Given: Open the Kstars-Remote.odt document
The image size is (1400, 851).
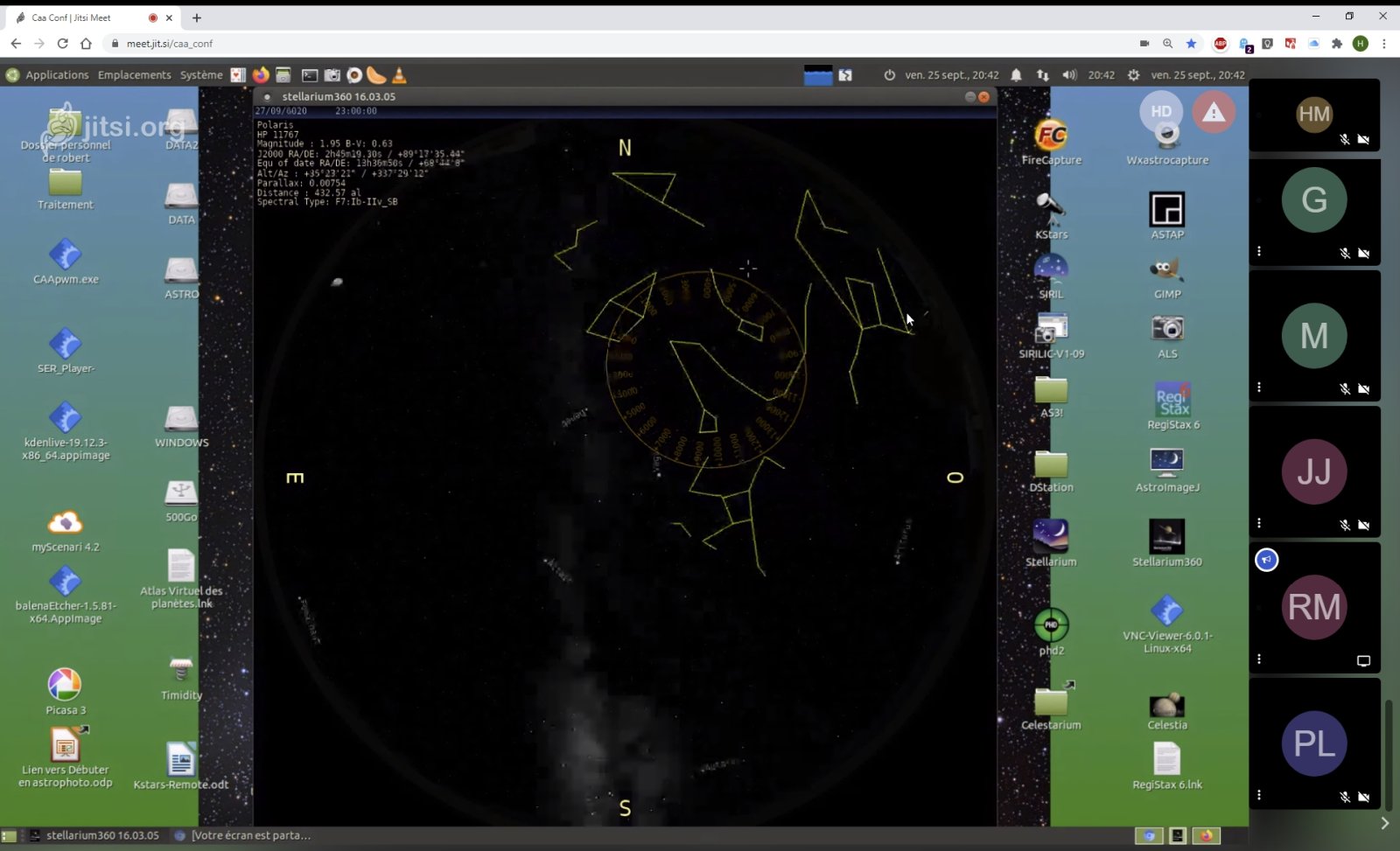Looking at the screenshot, I should (181, 759).
